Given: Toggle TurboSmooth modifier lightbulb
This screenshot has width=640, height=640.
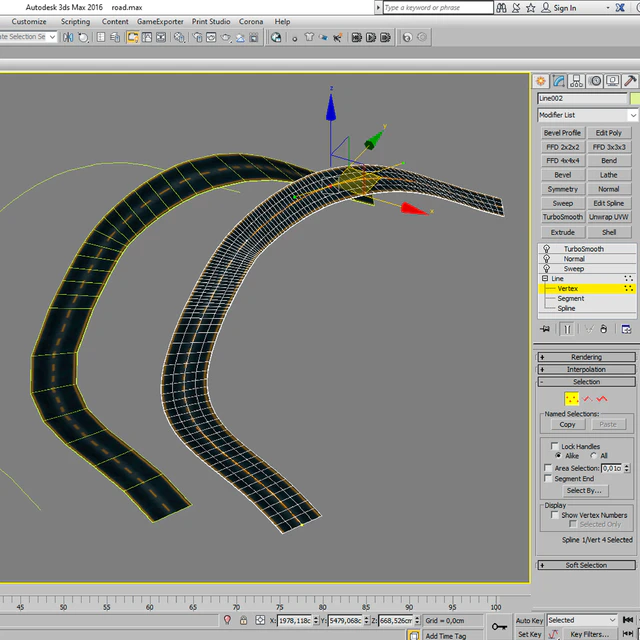Looking at the screenshot, I should pos(546,249).
